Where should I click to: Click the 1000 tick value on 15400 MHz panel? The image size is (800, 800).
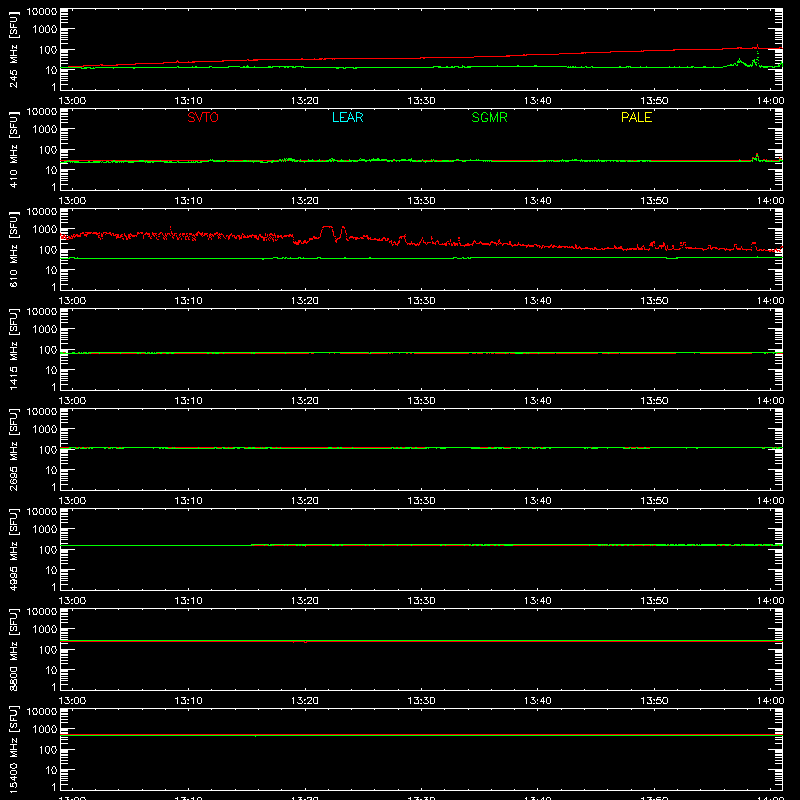[x=45, y=730]
